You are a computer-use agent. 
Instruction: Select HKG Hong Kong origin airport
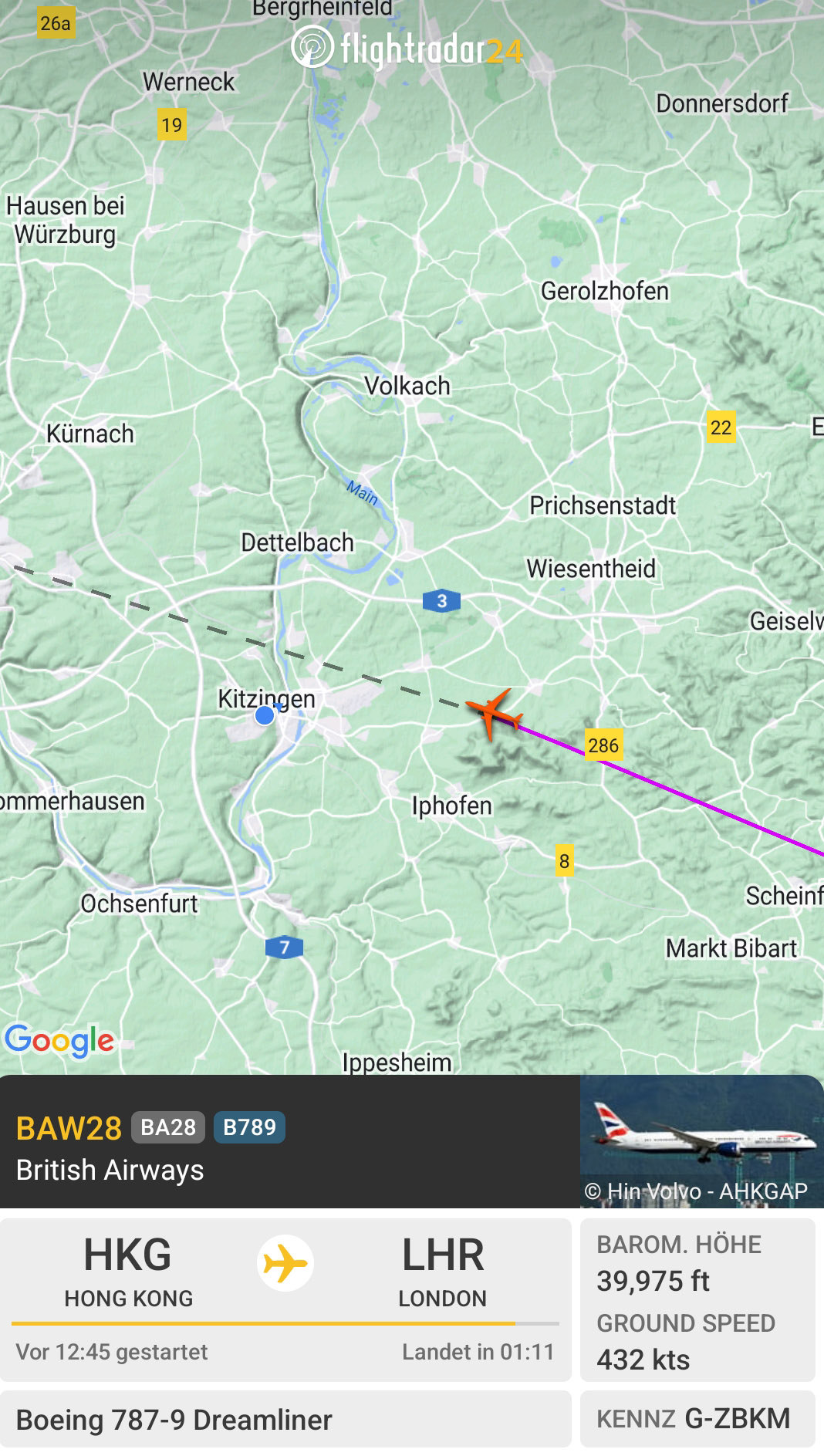point(128,1271)
